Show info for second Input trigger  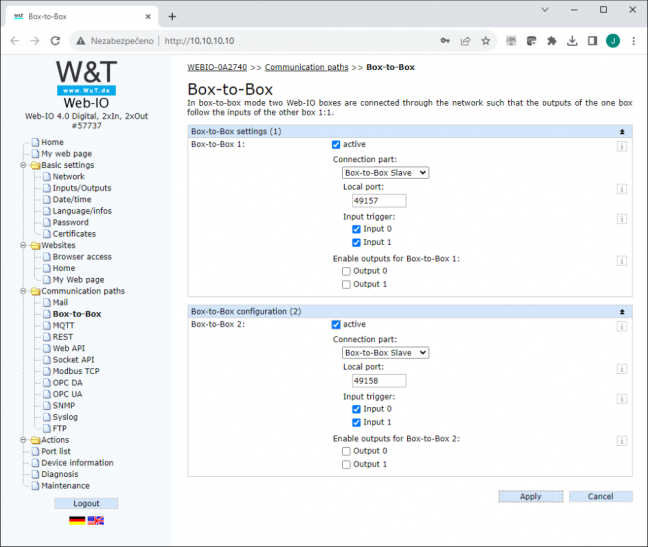click(x=622, y=399)
